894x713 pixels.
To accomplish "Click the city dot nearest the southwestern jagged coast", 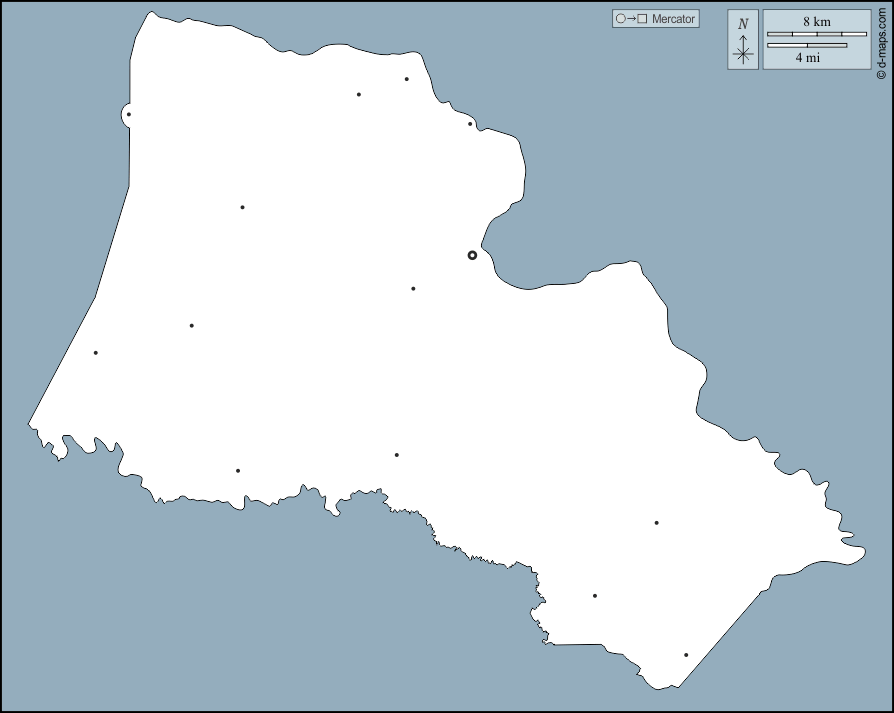I will [238, 470].
